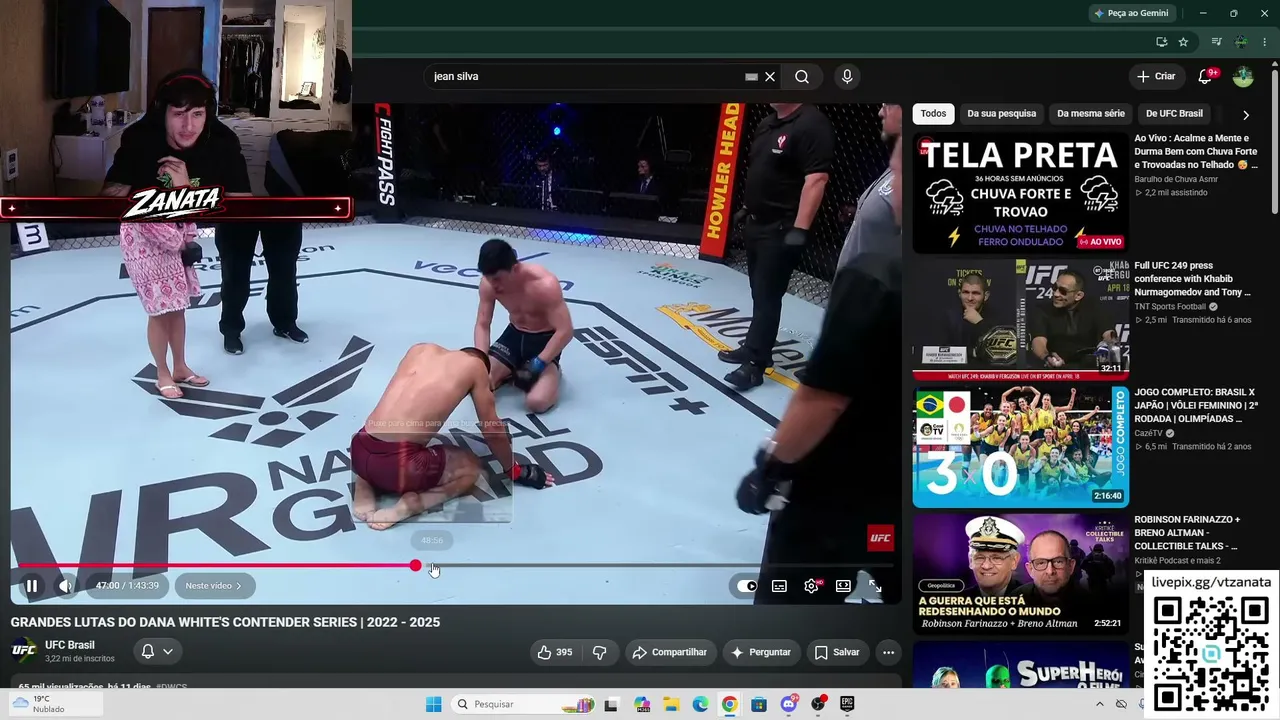
Task: Open Task View on the taskbar
Action: click(x=611, y=704)
